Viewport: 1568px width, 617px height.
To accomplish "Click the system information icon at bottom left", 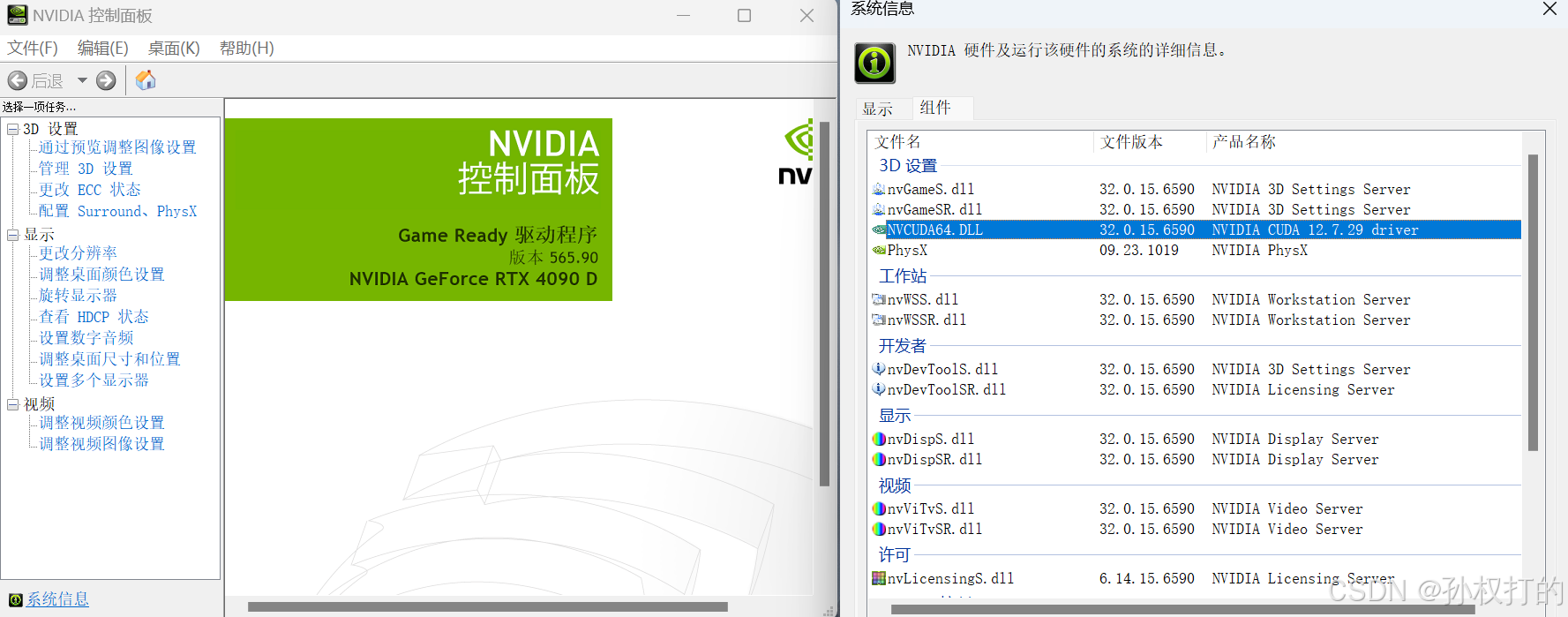I will click(15, 600).
